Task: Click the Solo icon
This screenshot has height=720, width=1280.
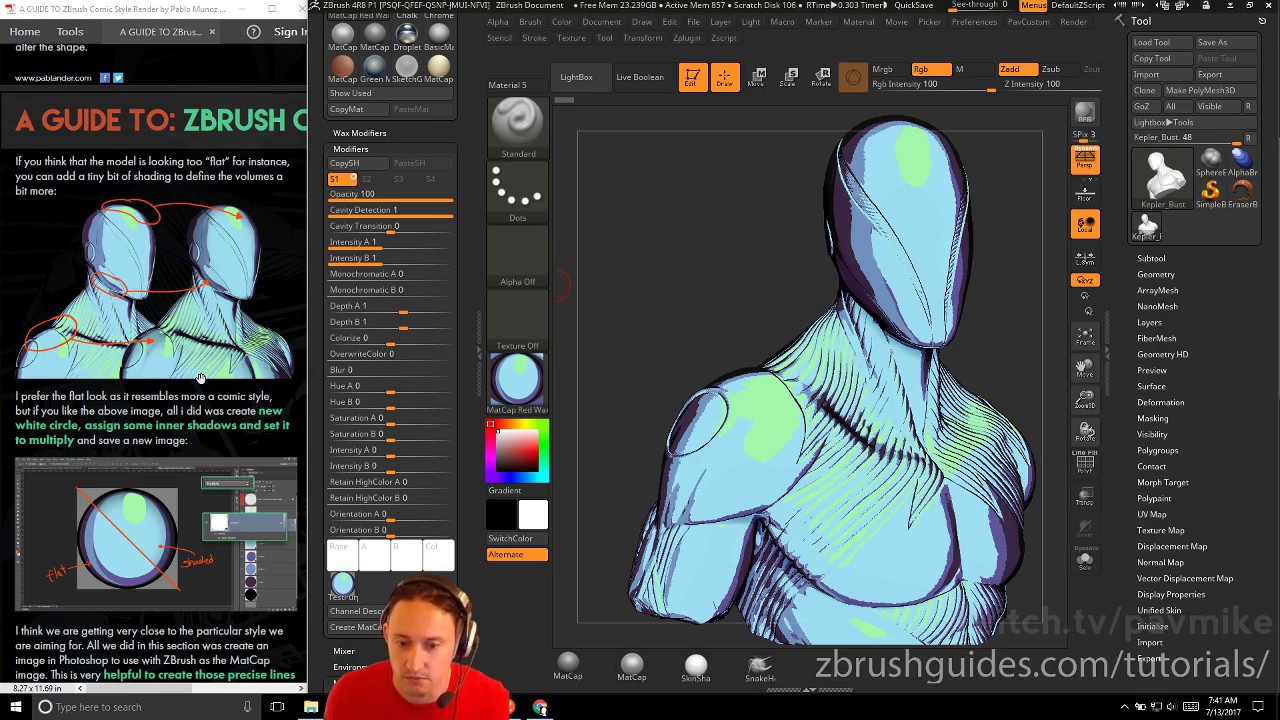Action: [x=1085, y=561]
